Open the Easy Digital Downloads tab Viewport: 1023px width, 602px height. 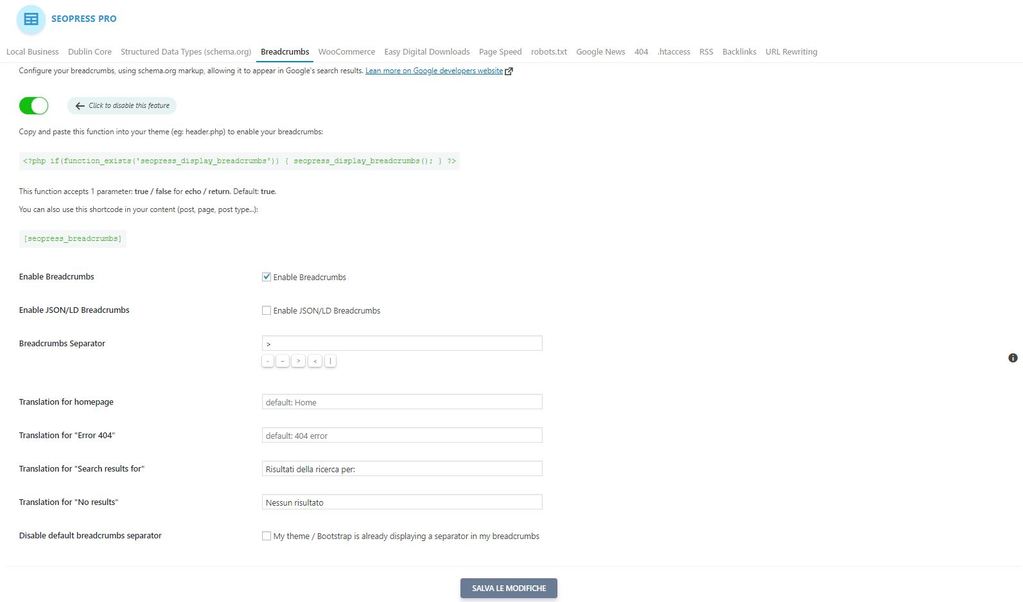pyautogui.click(x=427, y=52)
